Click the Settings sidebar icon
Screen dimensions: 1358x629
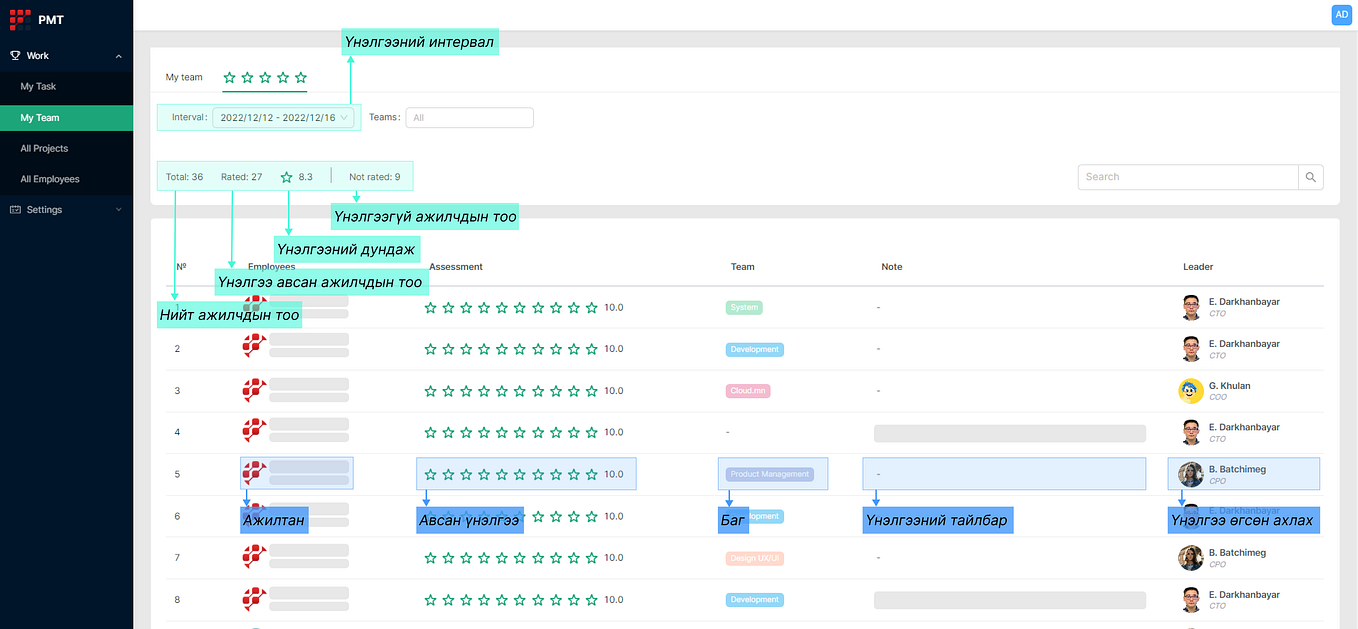pyautogui.click(x=15, y=210)
